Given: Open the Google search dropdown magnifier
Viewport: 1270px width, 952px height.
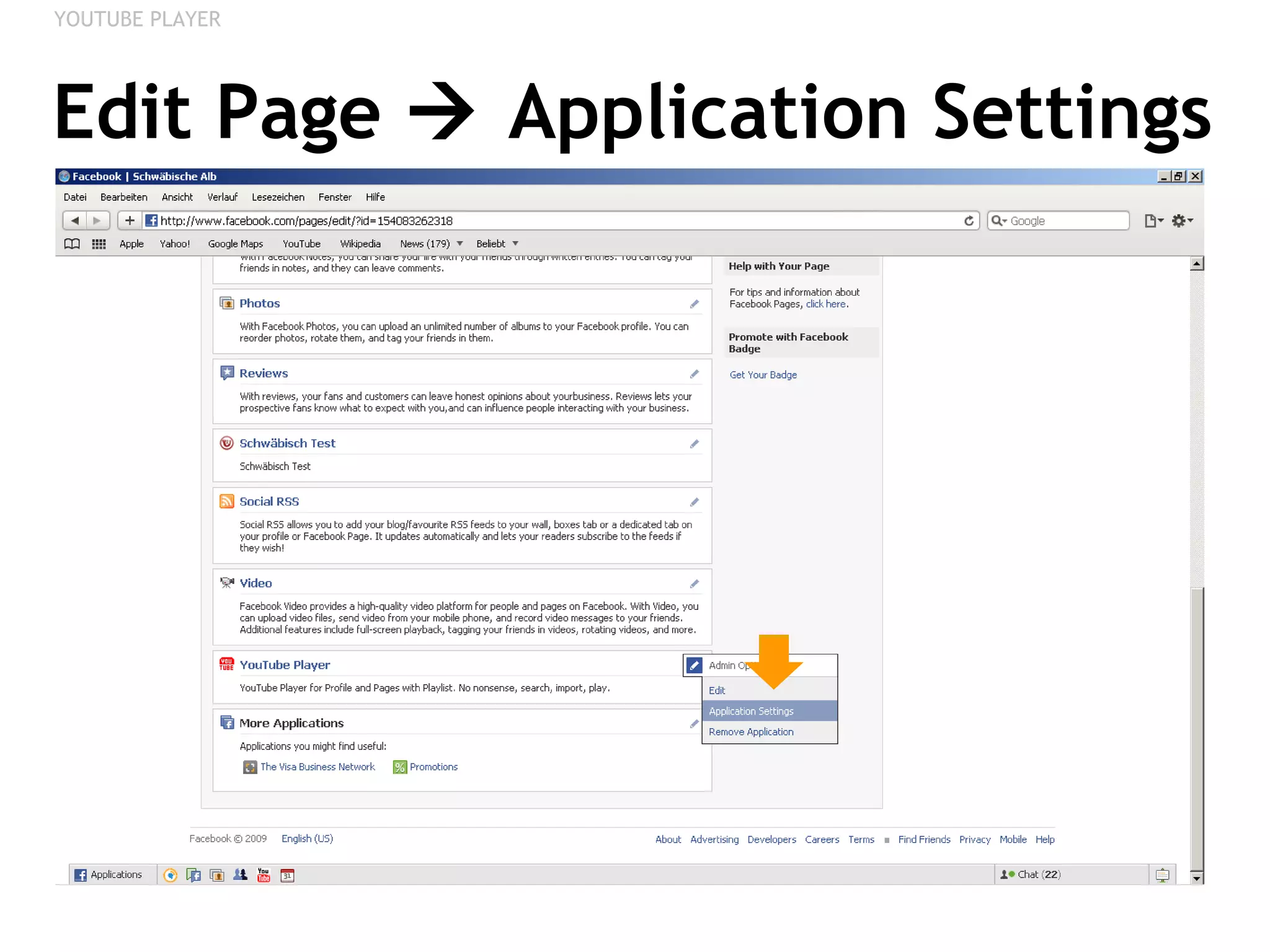Looking at the screenshot, I should pyautogui.click(x=999, y=221).
